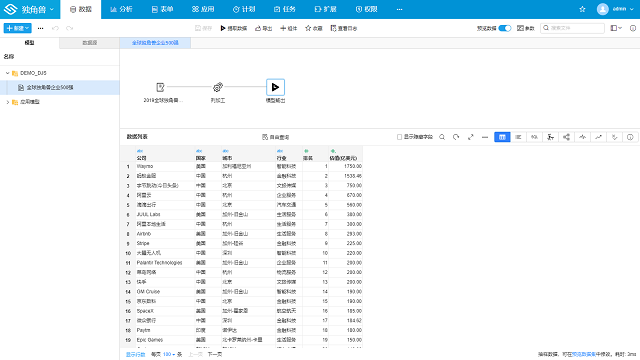The width and height of the screenshot is (640, 360).
Task: Click the 自由查询 (Free query) button
Action: (276, 137)
